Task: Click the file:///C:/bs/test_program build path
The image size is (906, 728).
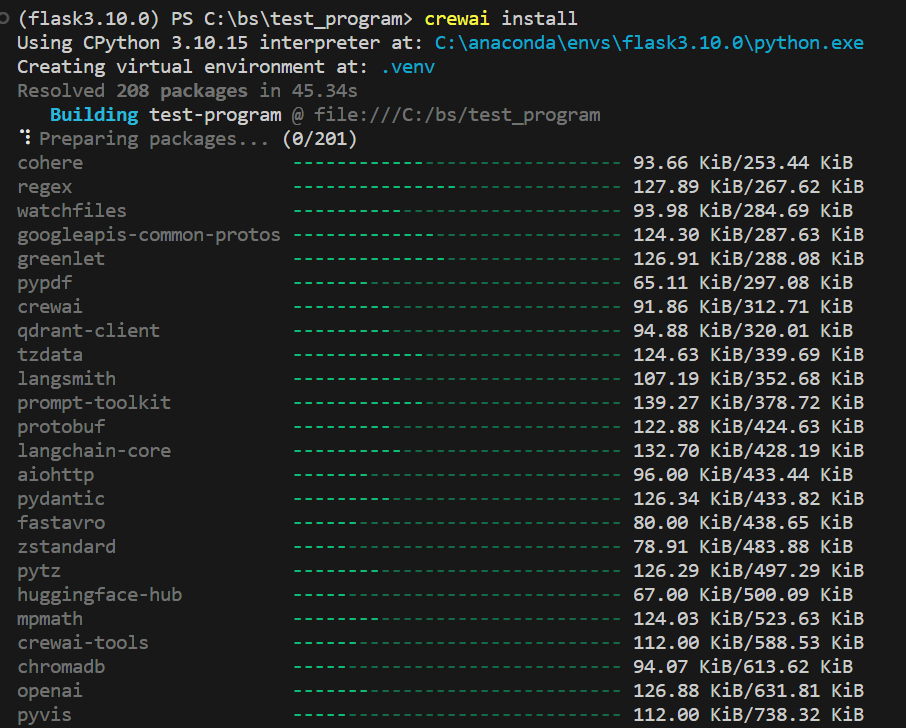Action: [457, 115]
